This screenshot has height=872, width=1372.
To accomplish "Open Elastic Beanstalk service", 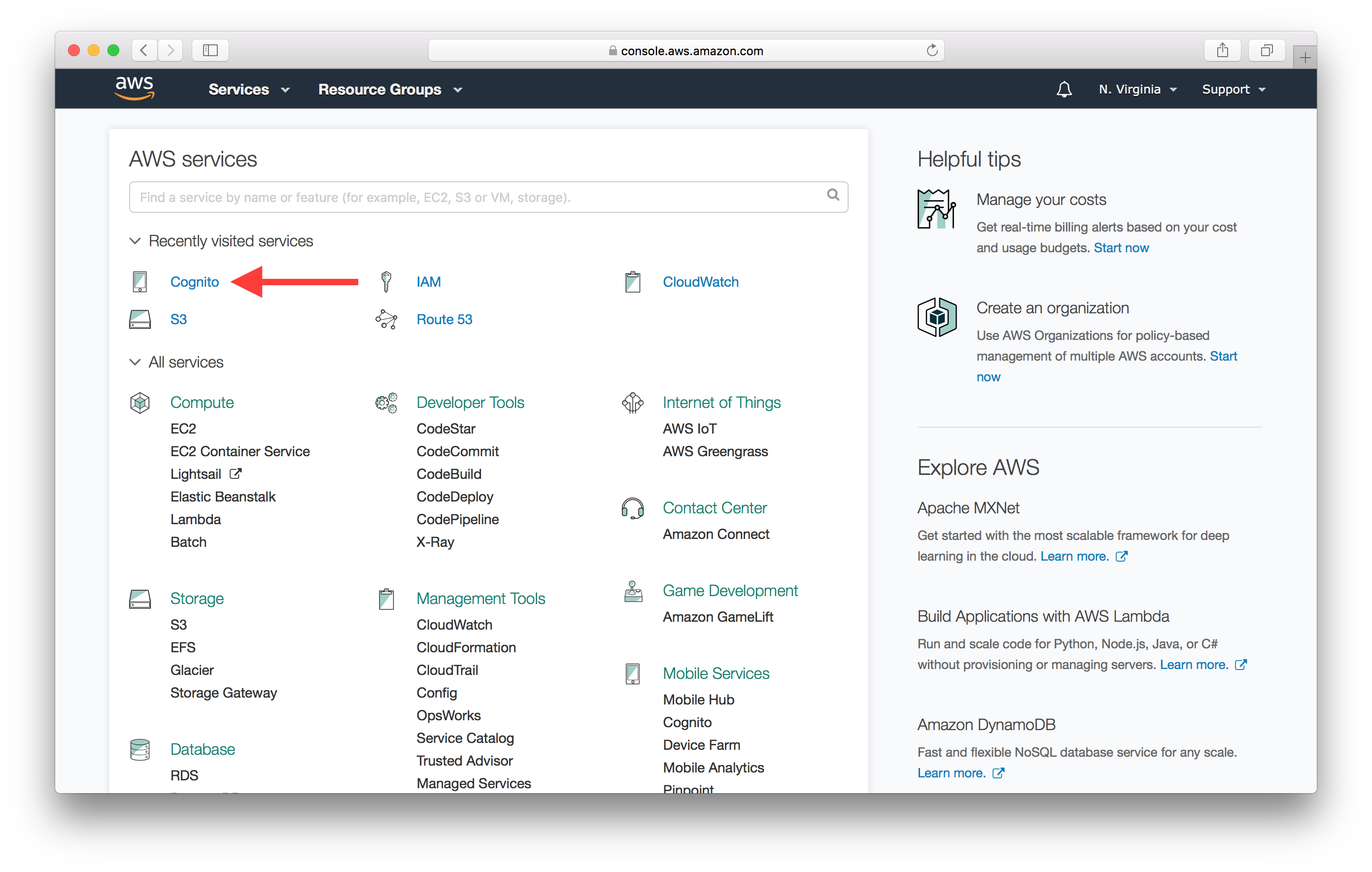I will 223,497.
